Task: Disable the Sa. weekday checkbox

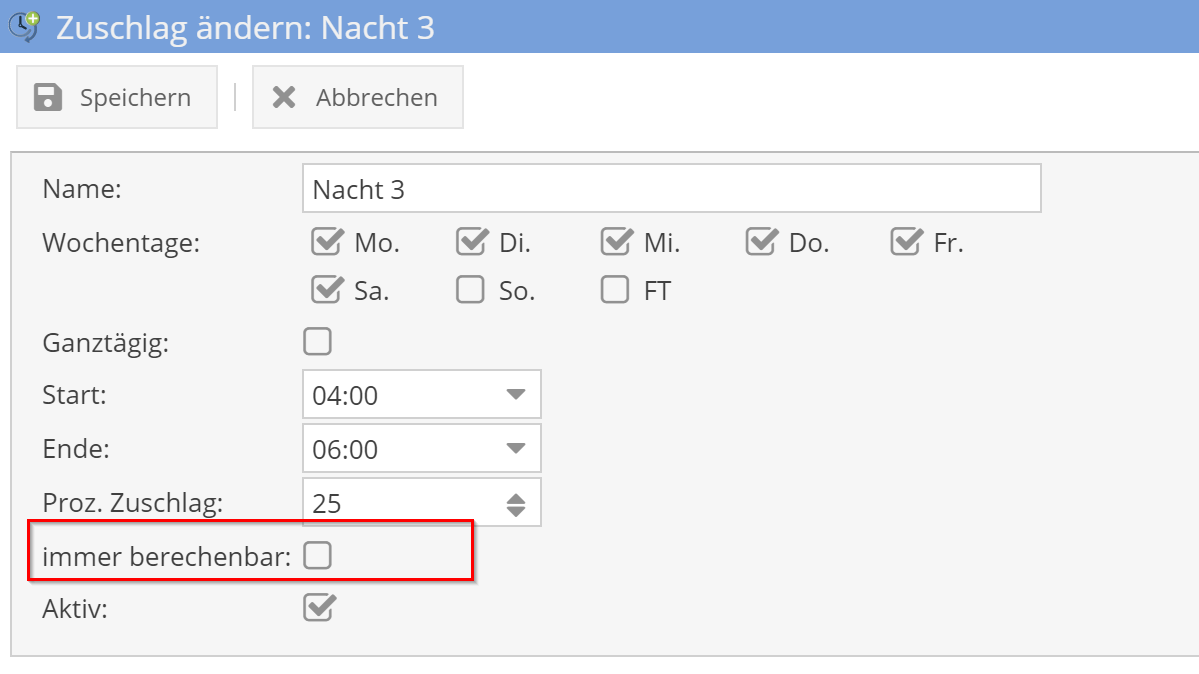Action: click(325, 289)
